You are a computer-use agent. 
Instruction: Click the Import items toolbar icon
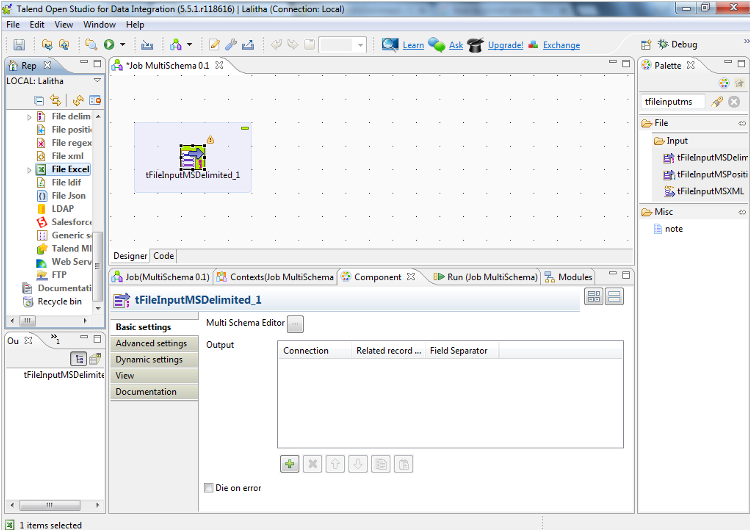(x=147, y=44)
